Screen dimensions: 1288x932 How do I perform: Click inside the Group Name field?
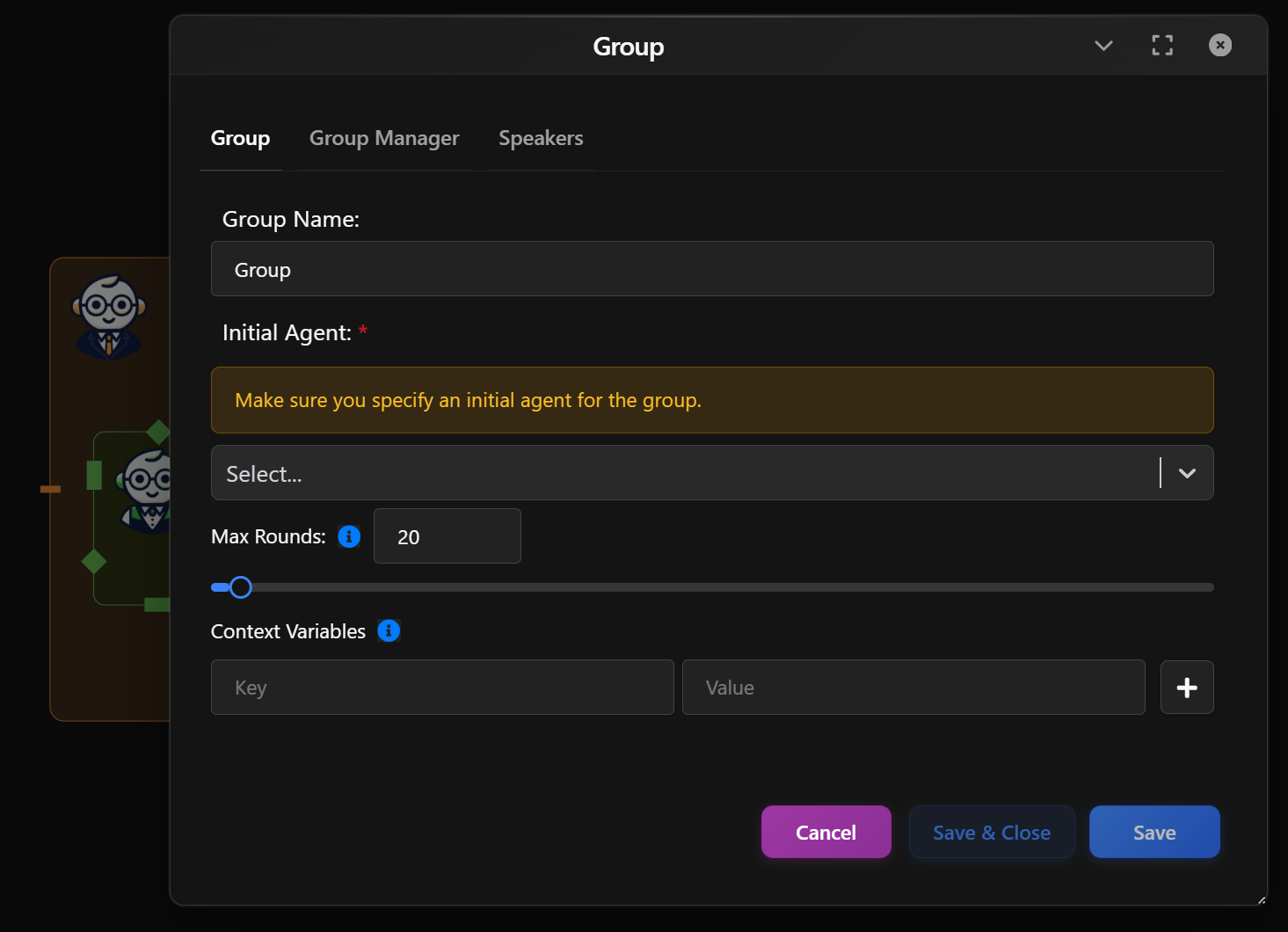pyautogui.click(x=711, y=269)
